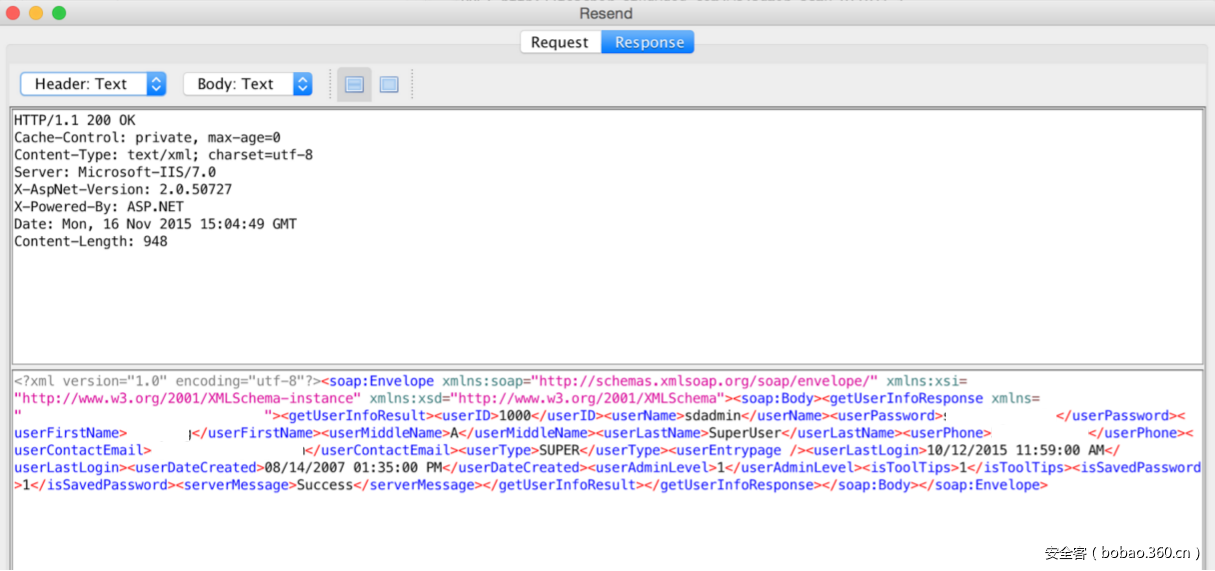Click the Resend window title bar
The image size is (1215, 571).
(606, 13)
